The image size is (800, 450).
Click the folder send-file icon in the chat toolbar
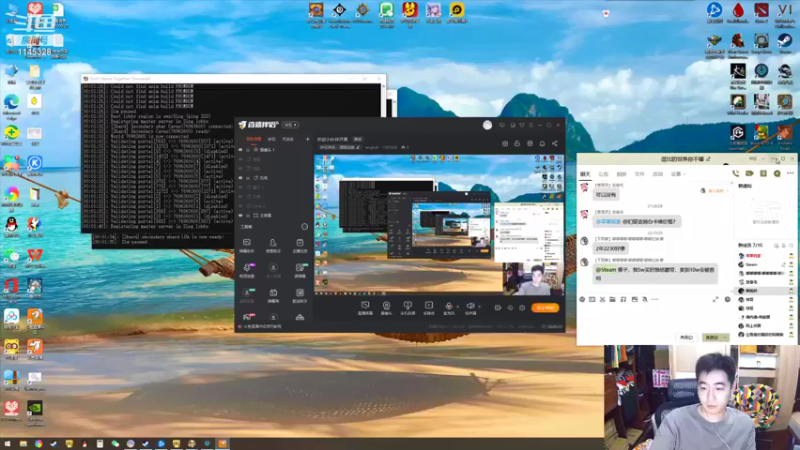pos(612,299)
